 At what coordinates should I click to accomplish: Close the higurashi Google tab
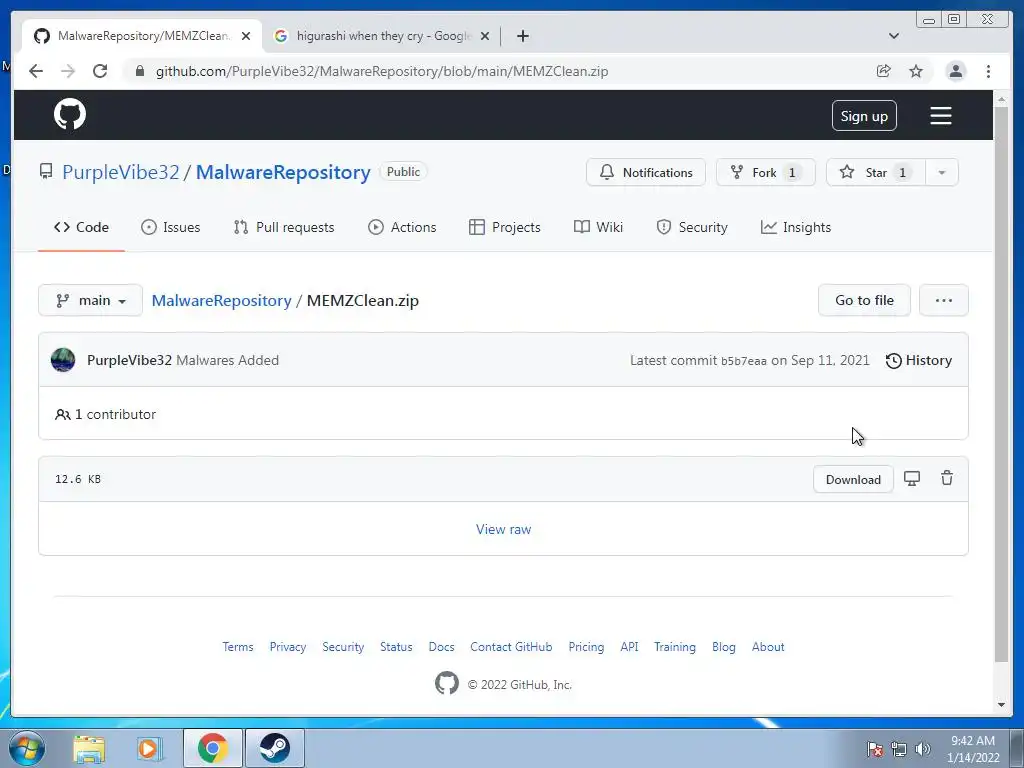485,36
